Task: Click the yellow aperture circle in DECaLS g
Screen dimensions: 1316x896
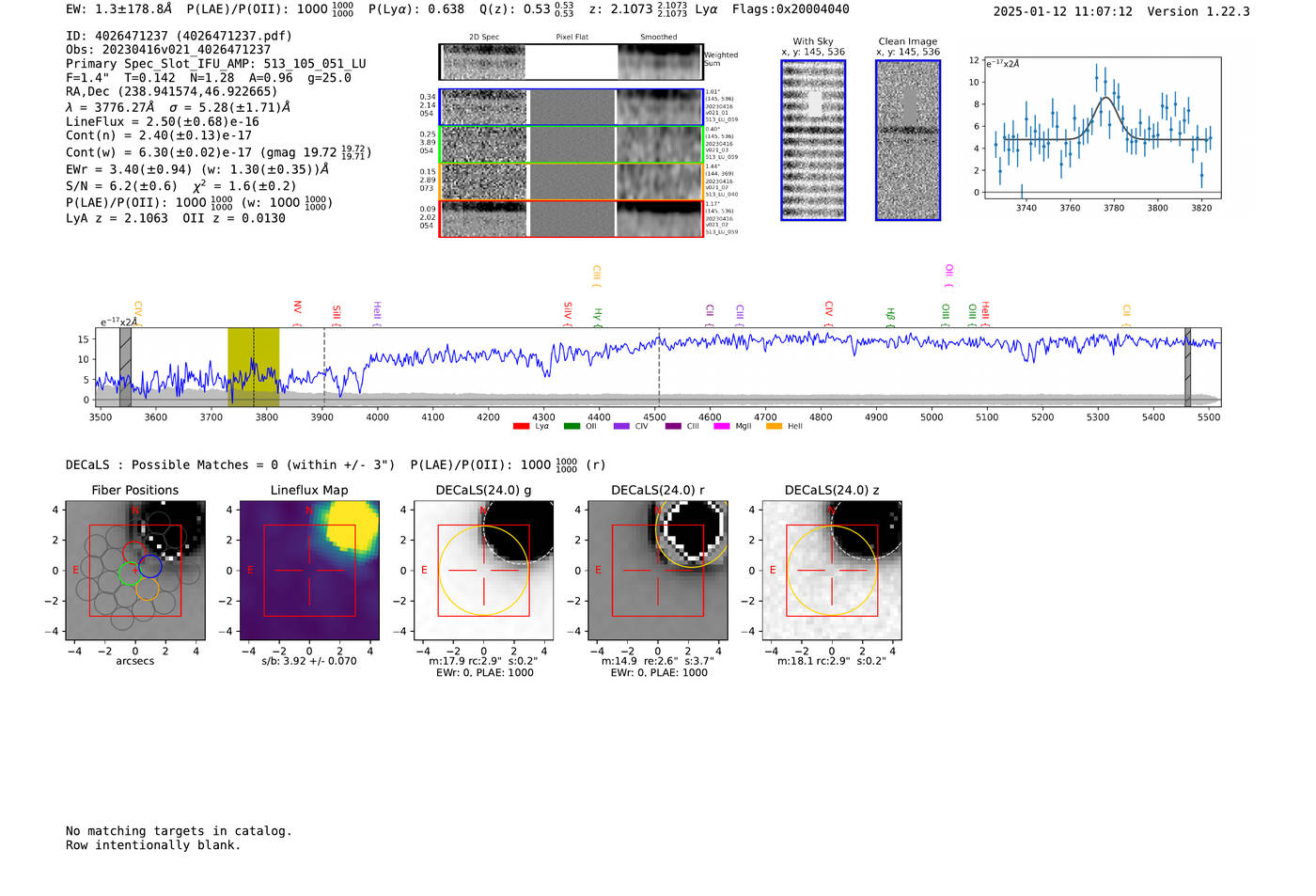Action: [483, 571]
